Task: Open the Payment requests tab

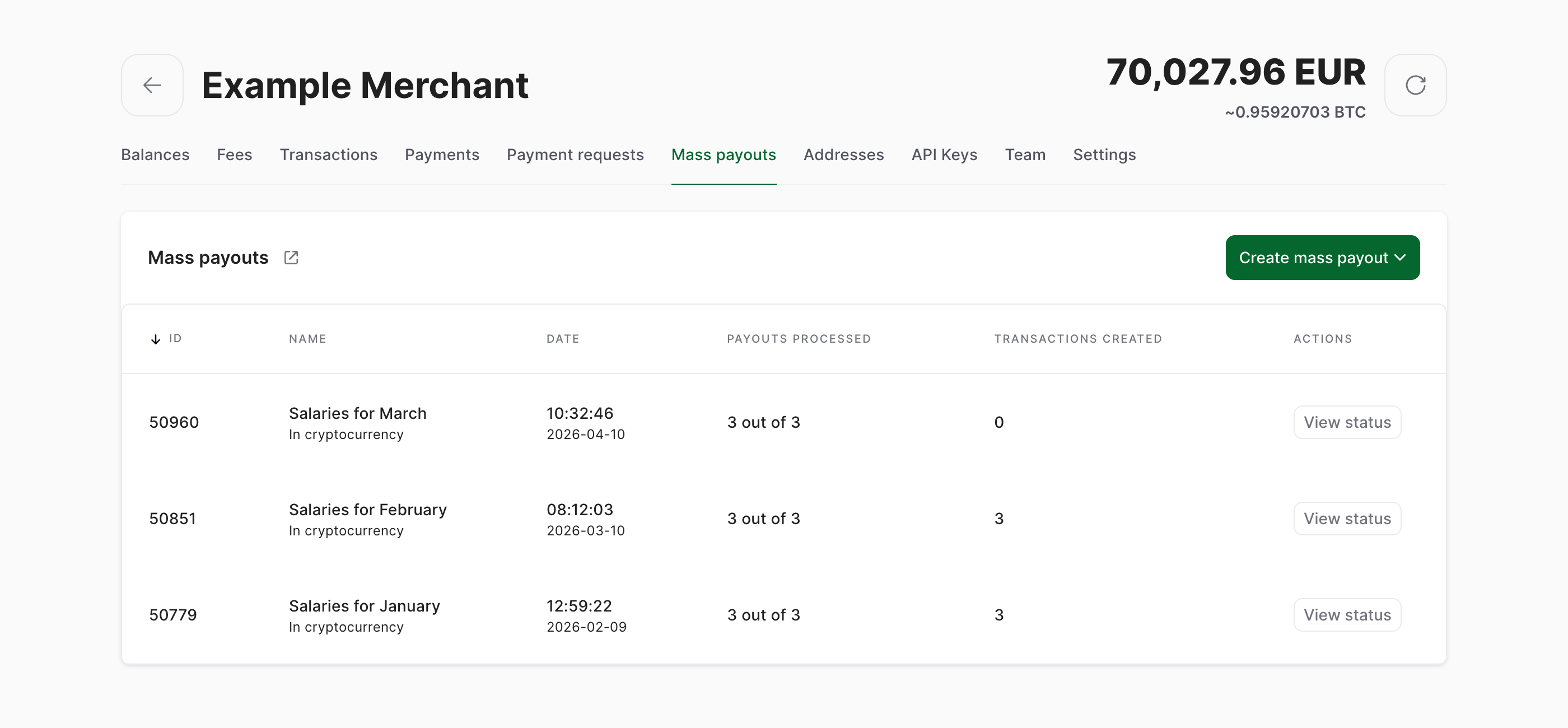Action: 575,155
